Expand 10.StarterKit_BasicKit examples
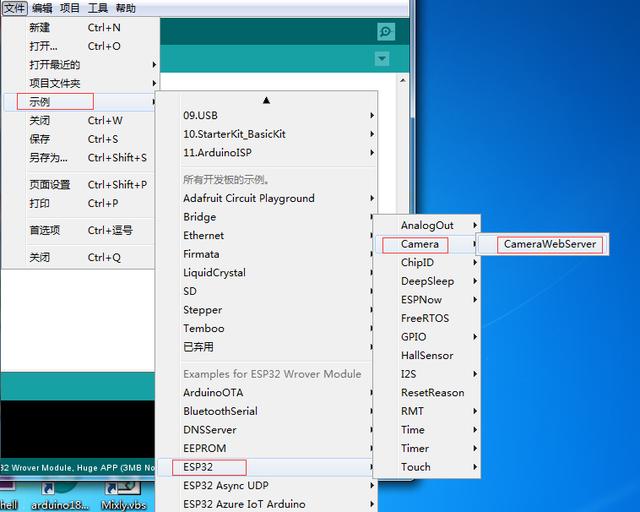 point(267,134)
